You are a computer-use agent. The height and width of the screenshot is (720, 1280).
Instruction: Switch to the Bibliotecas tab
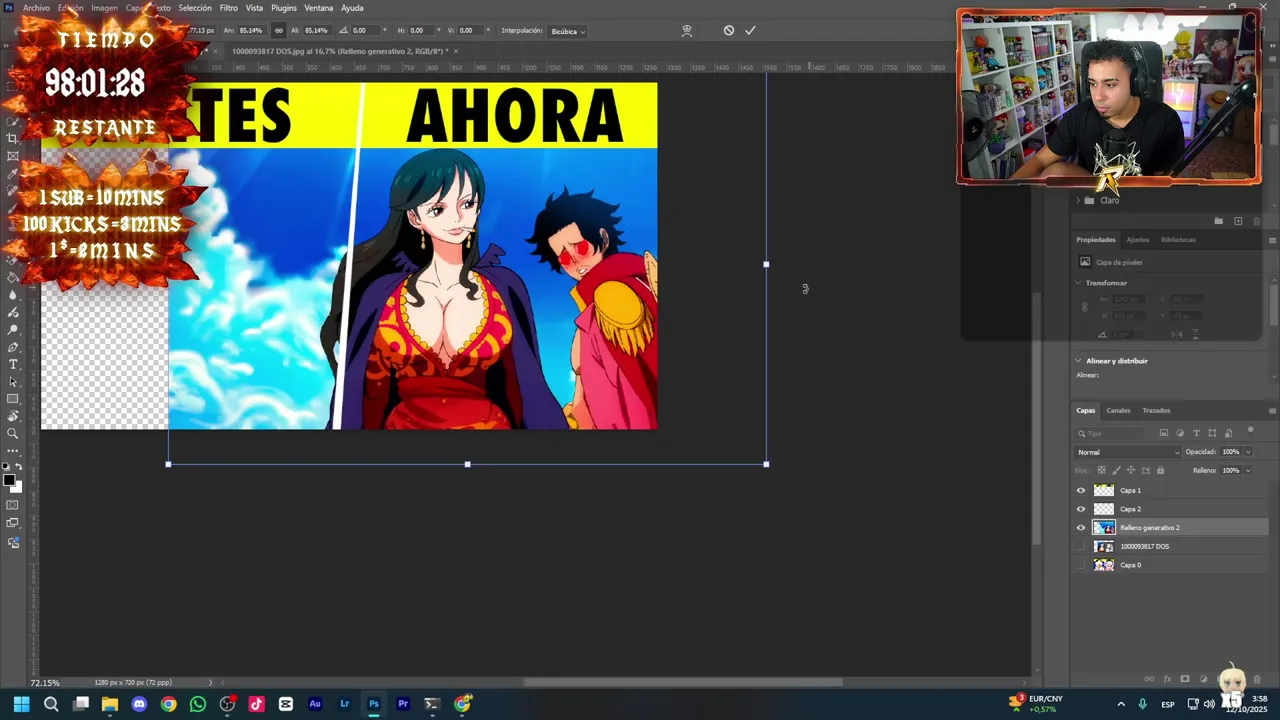coord(1178,240)
